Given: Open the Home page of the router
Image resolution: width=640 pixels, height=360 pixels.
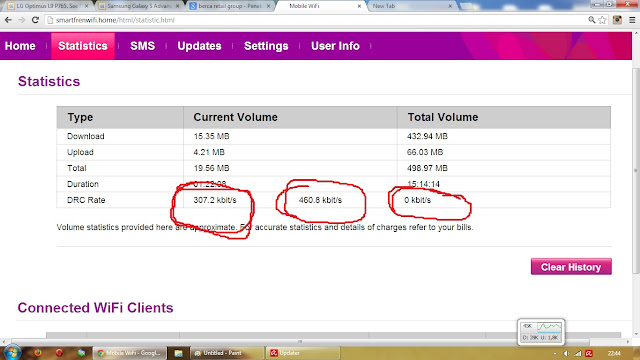Looking at the screenshot, I should tap(20, 46).
